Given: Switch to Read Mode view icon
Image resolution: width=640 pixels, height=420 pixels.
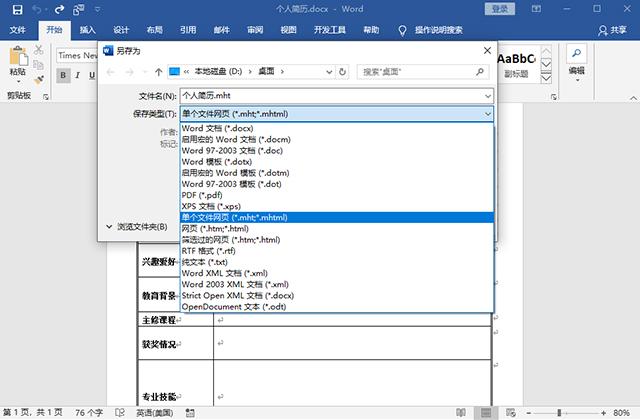Looking at the screenshot, I should 461,413.
